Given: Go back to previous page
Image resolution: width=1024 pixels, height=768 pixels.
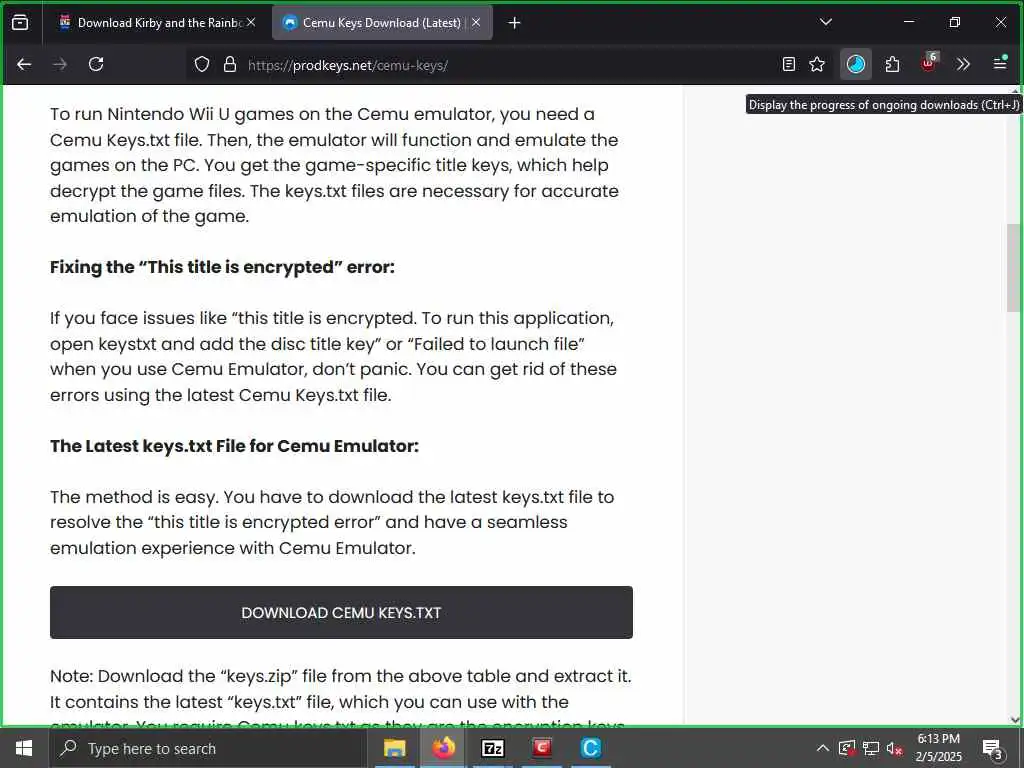Looking at the screenshot, I should tap(24, 64).
